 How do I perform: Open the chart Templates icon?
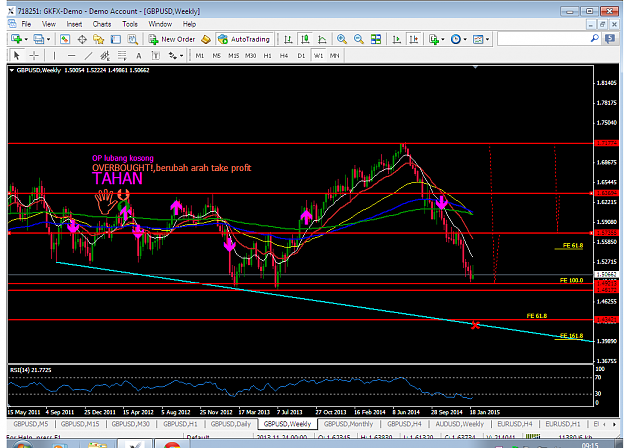pos(478,39)
